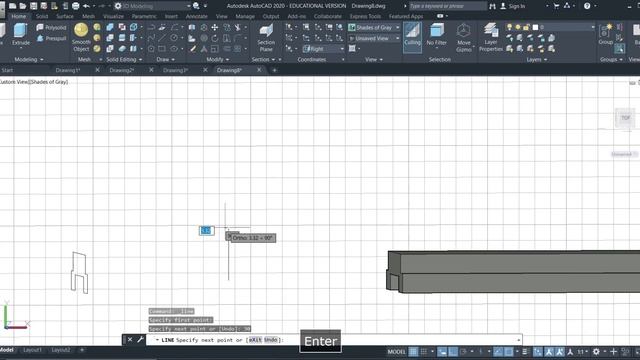Close the command line with X icon
This screenshot has width=640, height=360.
pos(130,340)
